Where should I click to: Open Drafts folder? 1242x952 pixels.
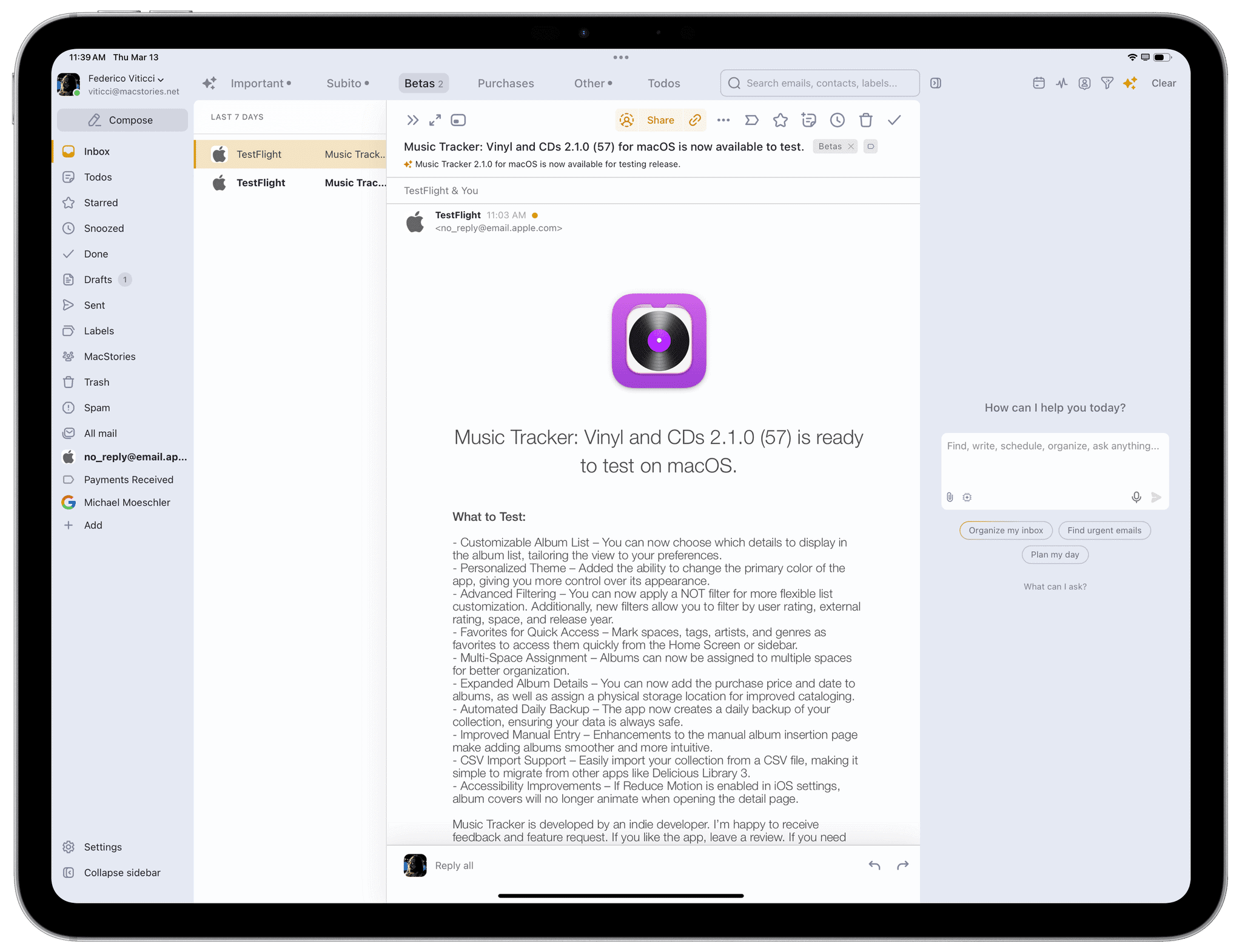pos(123,280)
